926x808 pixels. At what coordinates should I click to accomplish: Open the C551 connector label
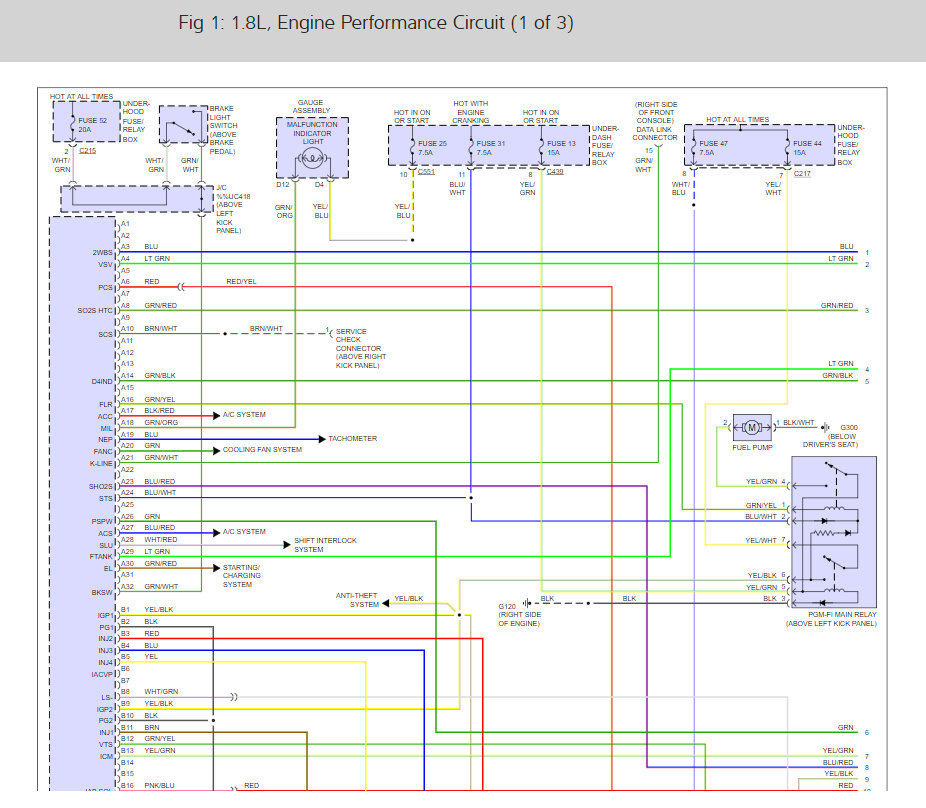(427, 172)
